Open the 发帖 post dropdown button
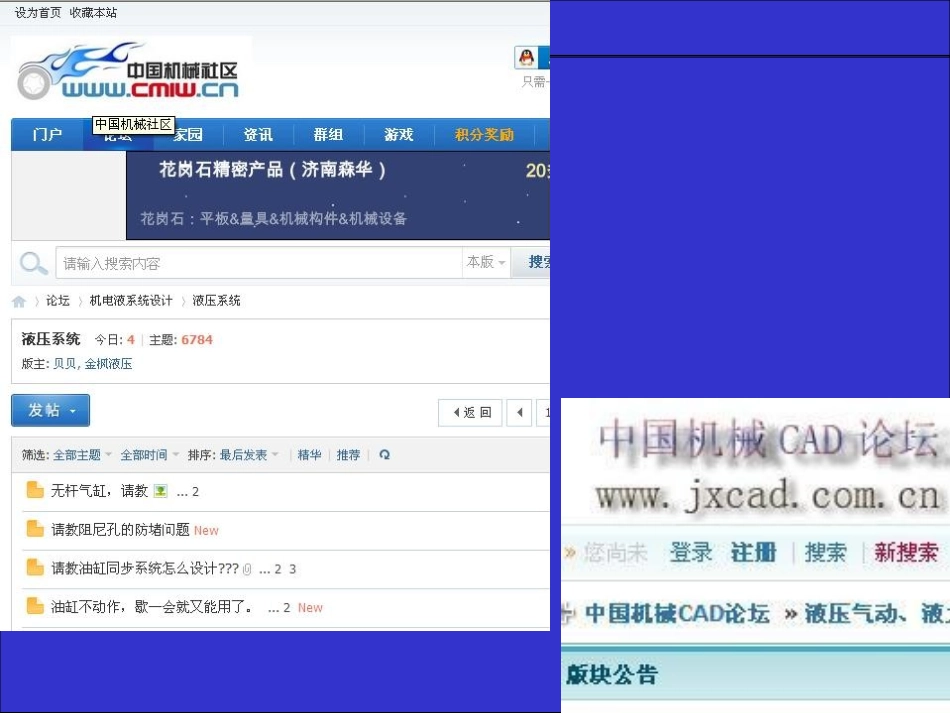 click(x=50, y=410)
